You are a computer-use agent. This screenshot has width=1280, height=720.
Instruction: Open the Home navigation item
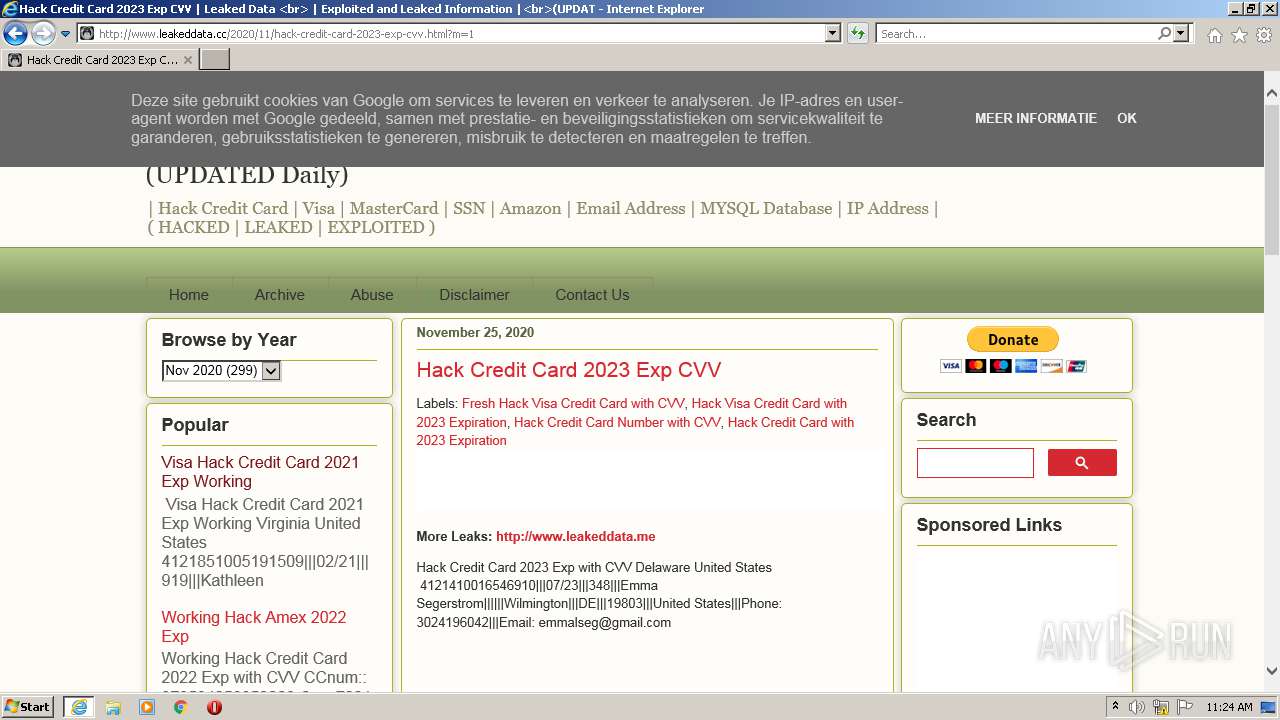pyautogui.click(x=189, y=295)
